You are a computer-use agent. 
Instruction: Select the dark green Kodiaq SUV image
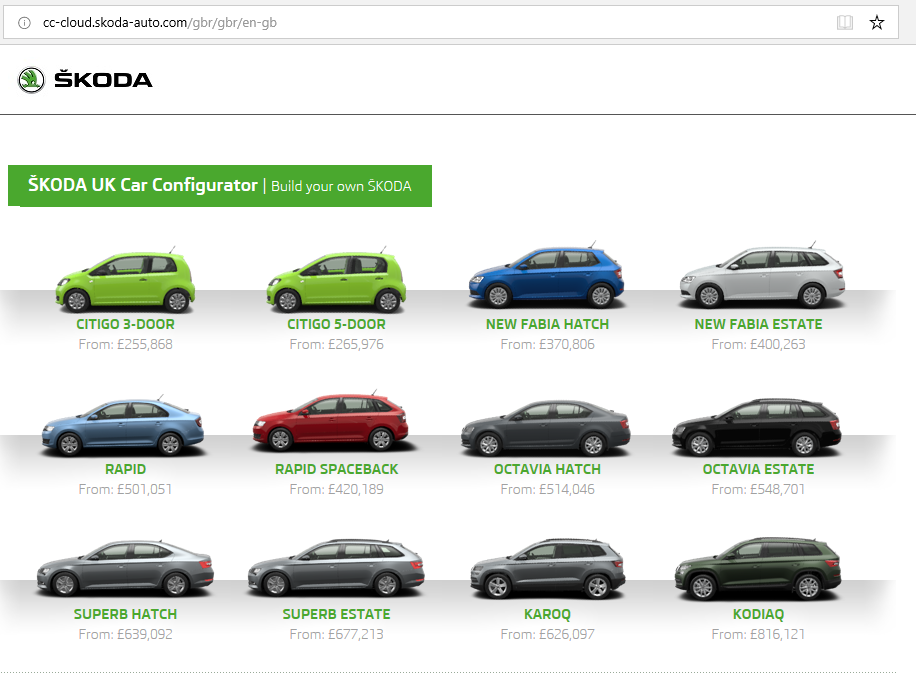pyautogui.click(x=758, y=568)
